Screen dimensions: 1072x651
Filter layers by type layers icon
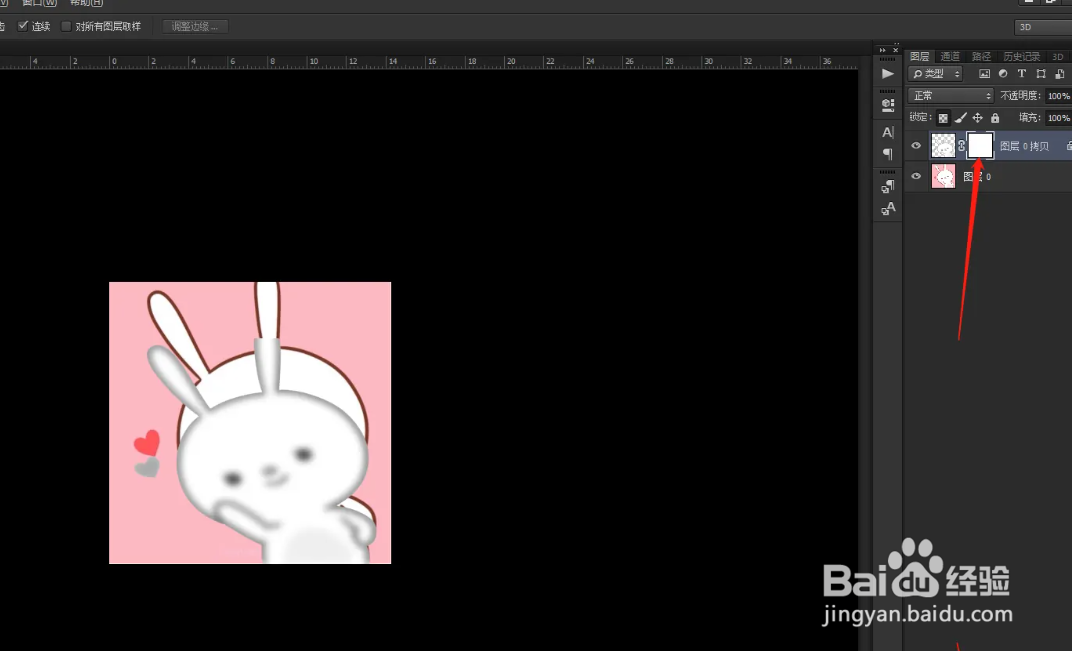pos(1021,74)
